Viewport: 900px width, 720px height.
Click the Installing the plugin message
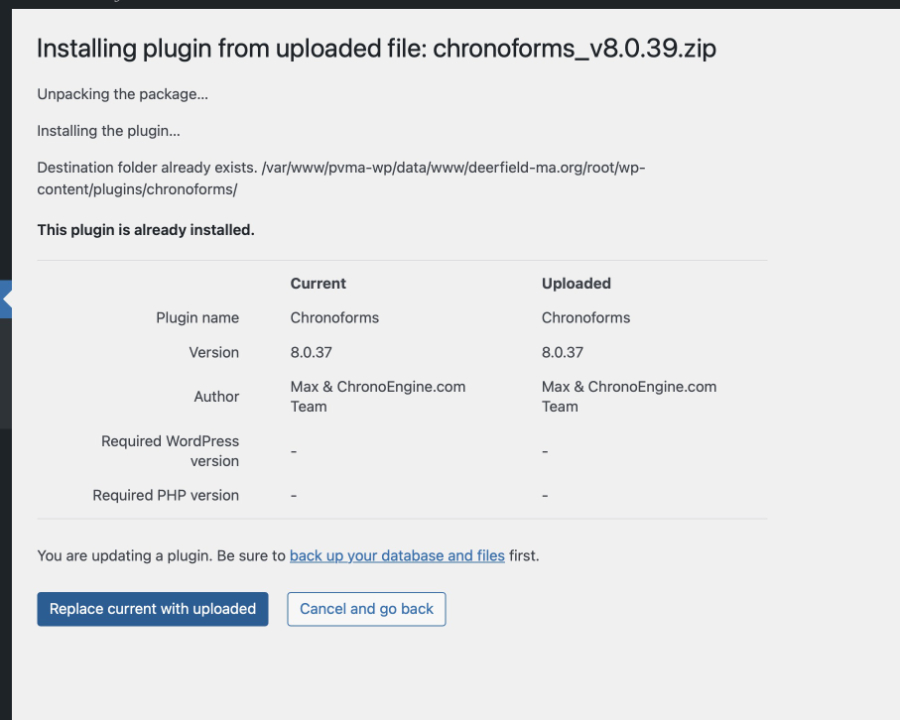tap(109, 131)
